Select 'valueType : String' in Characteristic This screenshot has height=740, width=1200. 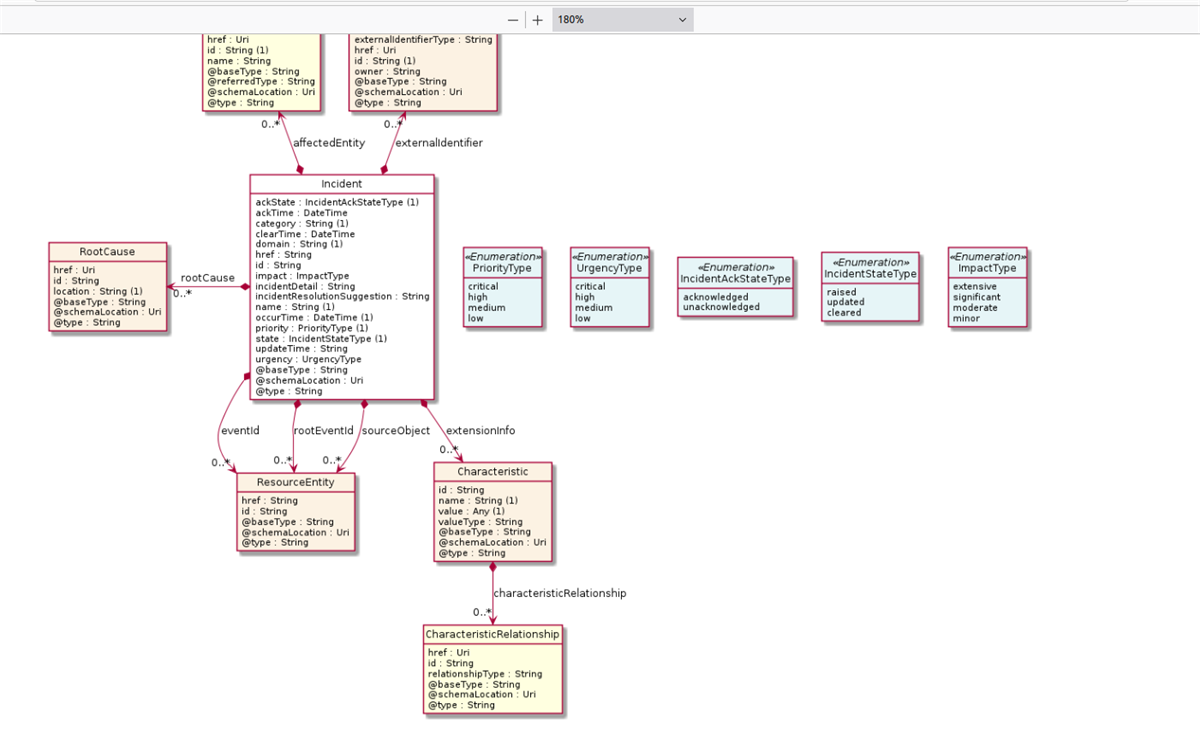(480, 521)
